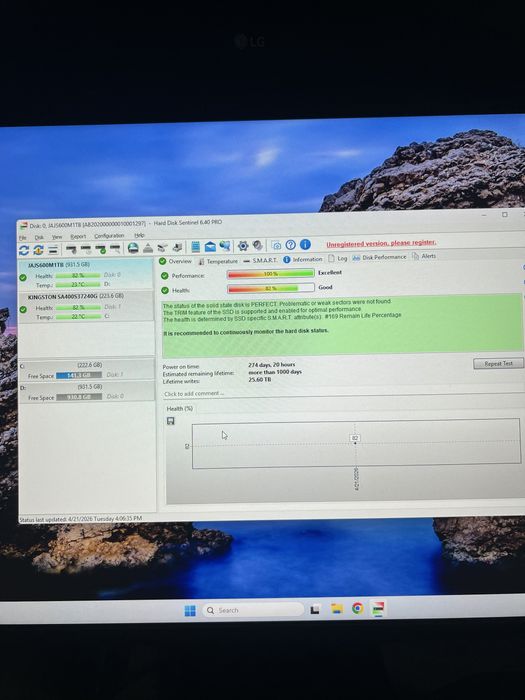
Task: Open configuration via the gear toolbar icon
Action: pos(243,246)
